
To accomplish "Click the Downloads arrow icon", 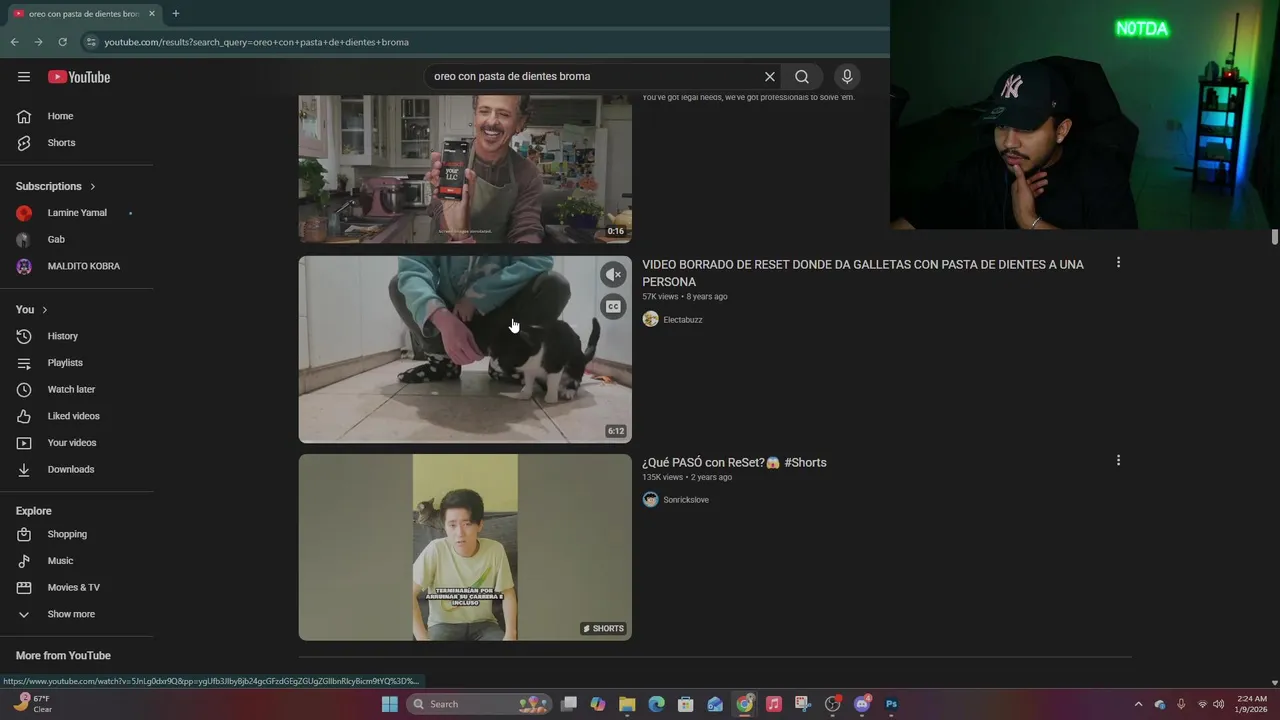I will click(24, 470).
